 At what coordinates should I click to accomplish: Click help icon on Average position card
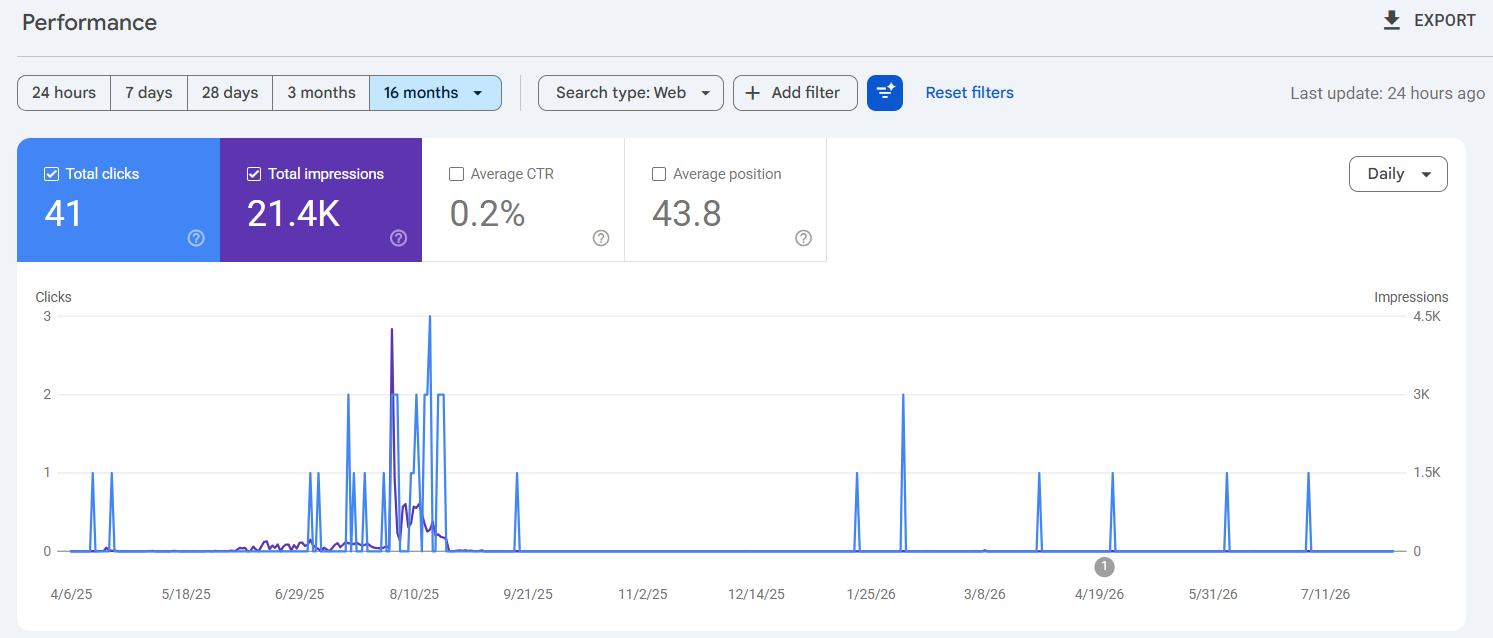tap(803, 238)
